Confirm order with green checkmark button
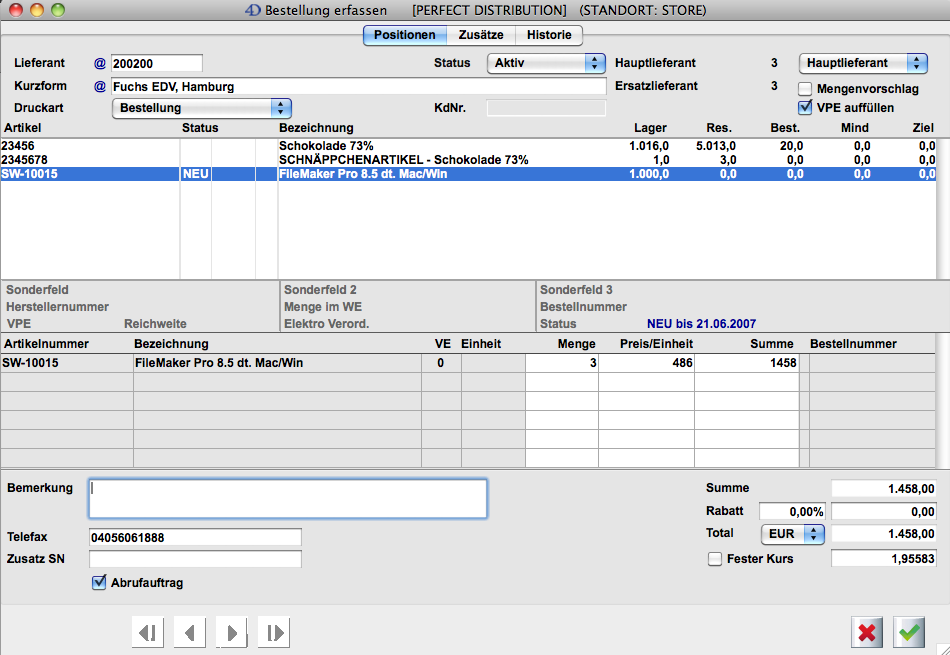This screenshot has width=950, height=655. click(x=910, y=632)
